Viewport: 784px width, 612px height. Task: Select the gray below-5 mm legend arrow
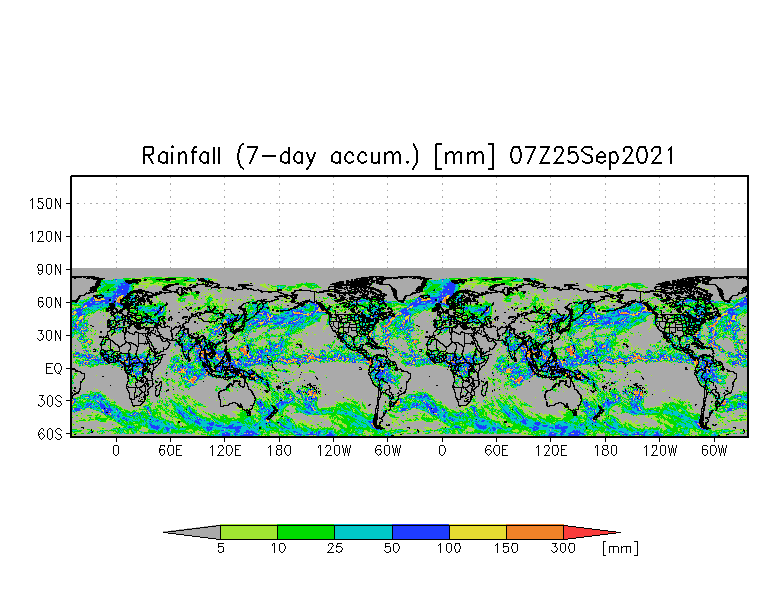(192, 532)
